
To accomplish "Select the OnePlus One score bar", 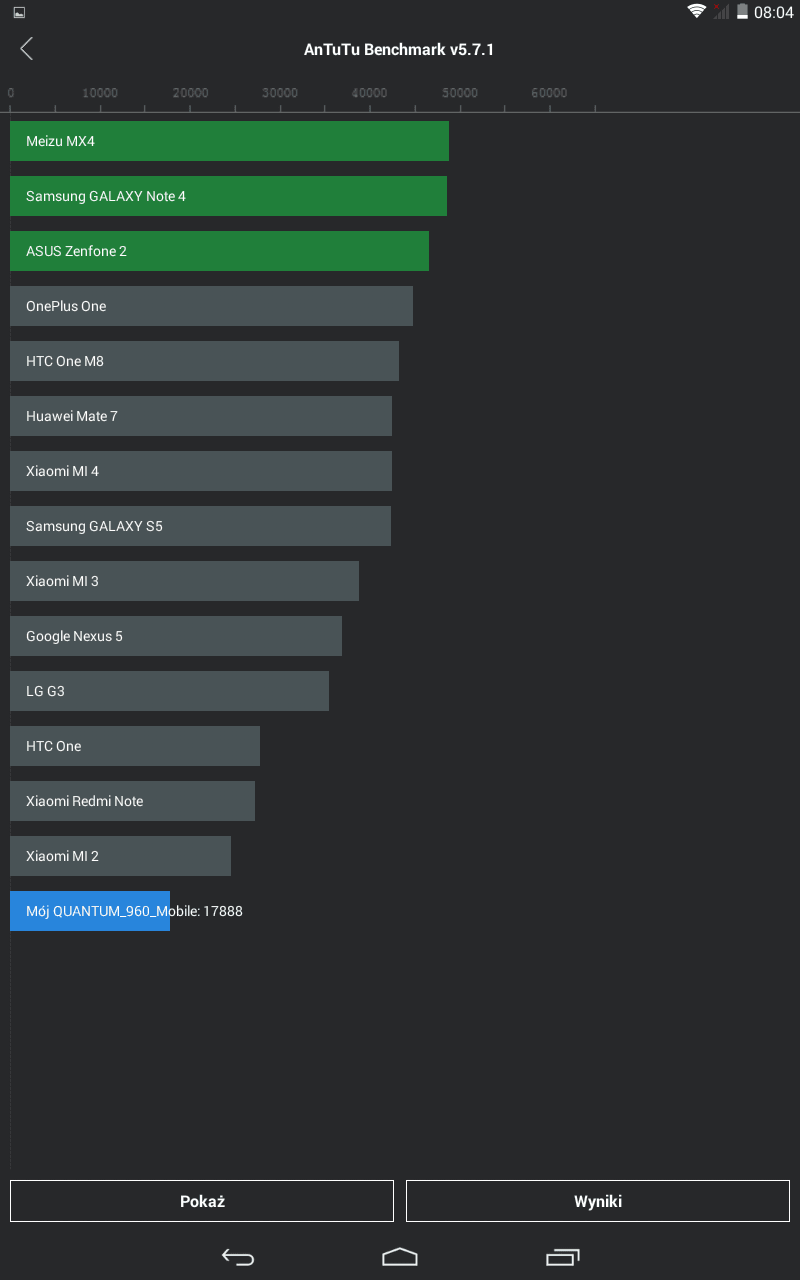I will pyautogui.click(x=211, y=306).
